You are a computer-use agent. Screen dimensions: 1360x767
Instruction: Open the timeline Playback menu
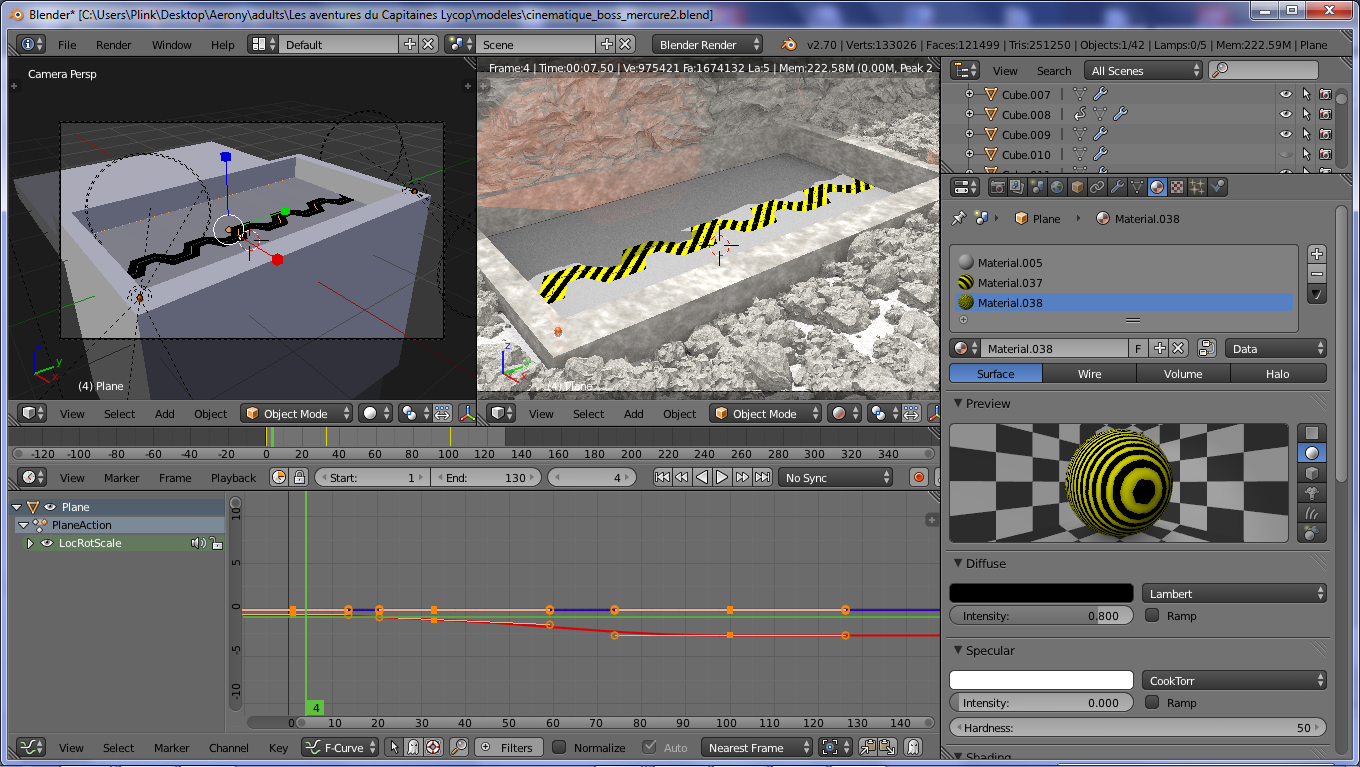pyautogui.click(x=233, y=478)
